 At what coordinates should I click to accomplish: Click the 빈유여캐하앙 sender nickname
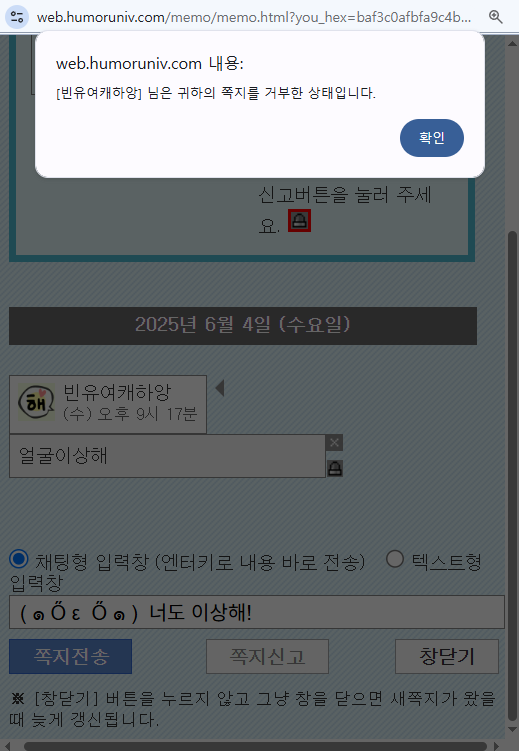click(117, 392)
